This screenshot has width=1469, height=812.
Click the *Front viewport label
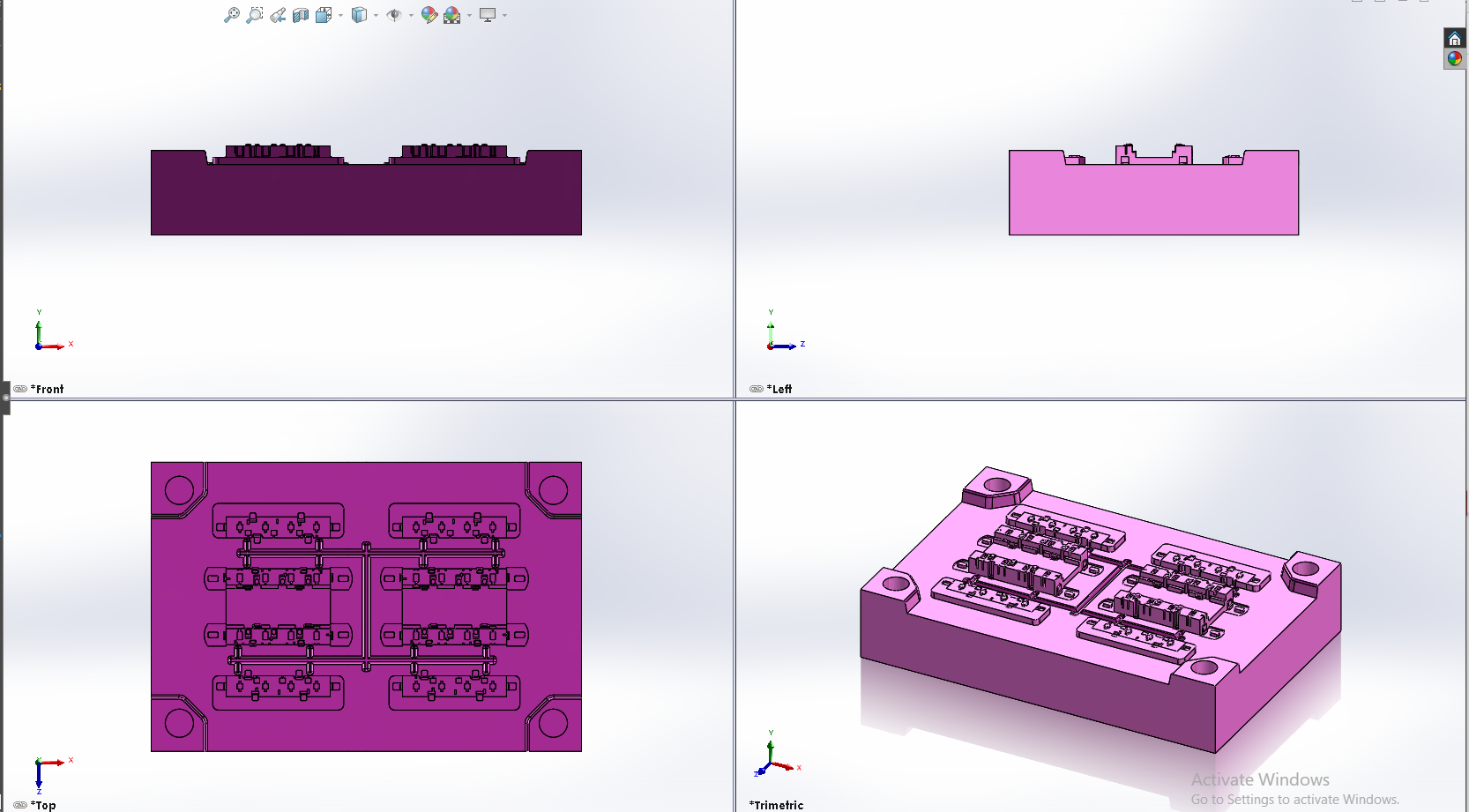click(48, 389)
